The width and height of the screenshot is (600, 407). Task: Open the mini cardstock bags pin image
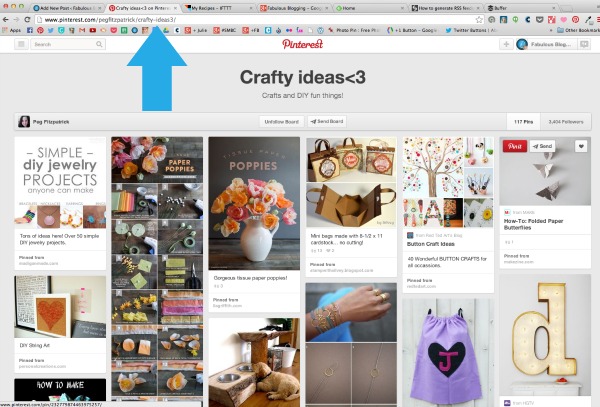point(351,182)
